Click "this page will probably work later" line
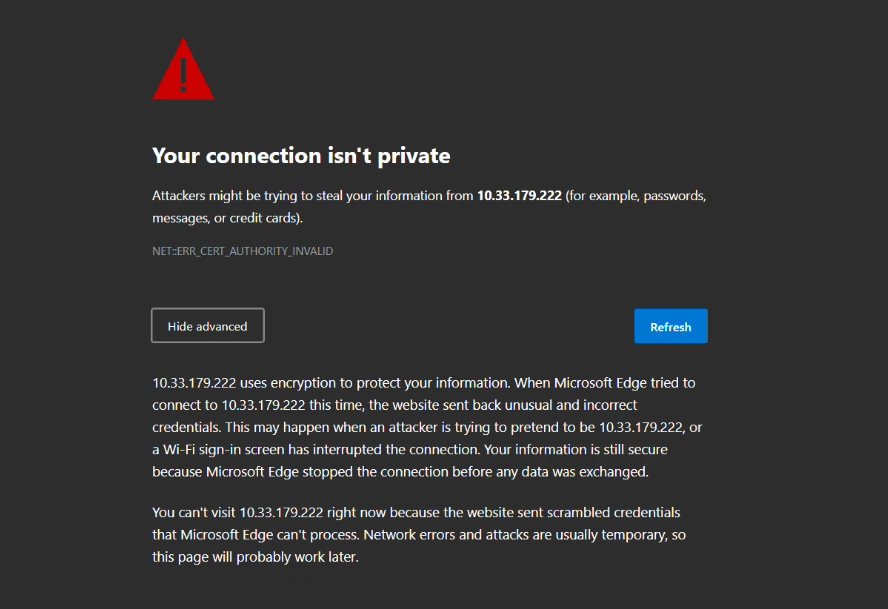888x609 pixels. tap(255, 557)
